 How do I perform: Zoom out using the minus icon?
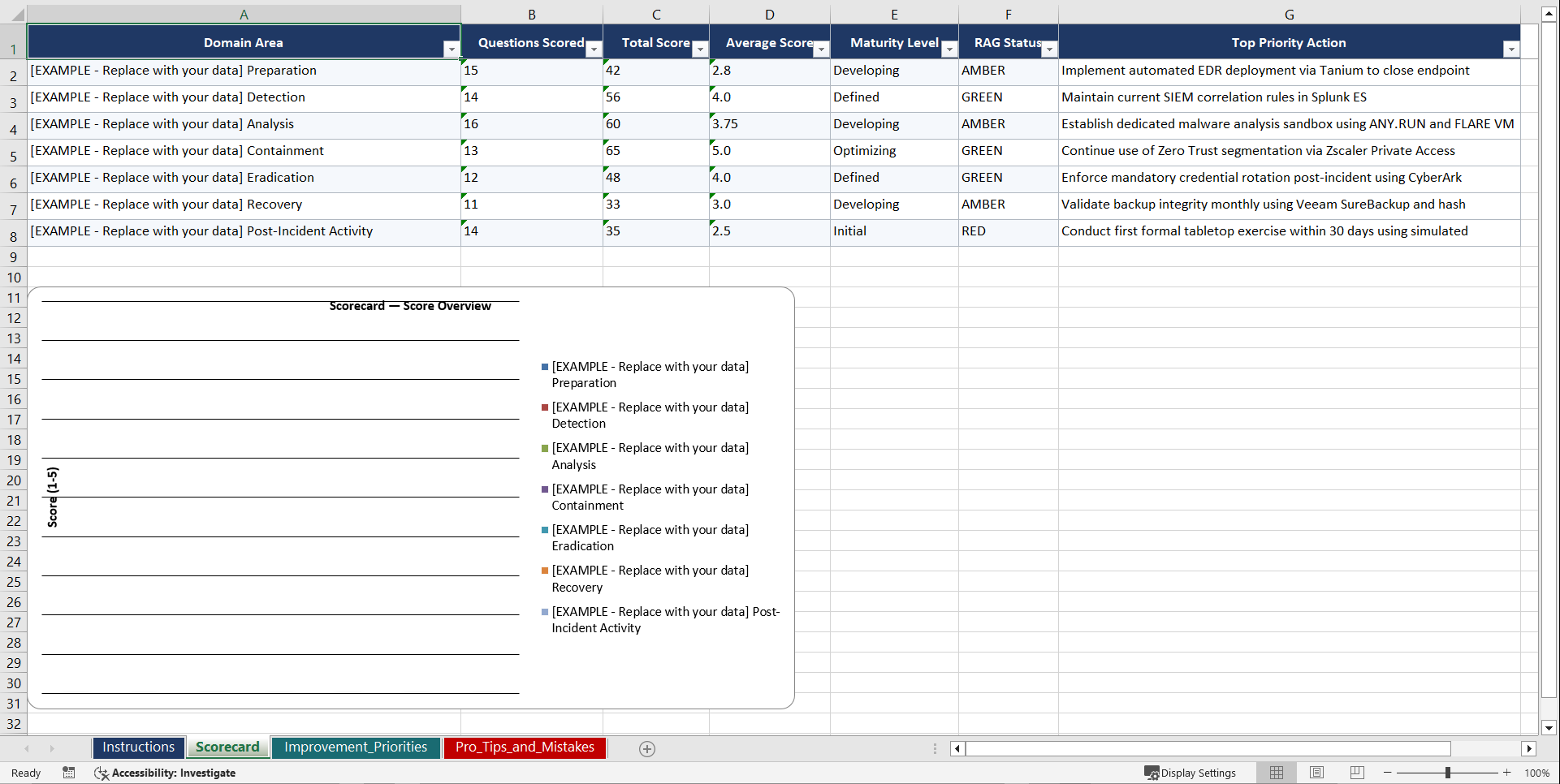[x=1387, y=773]
